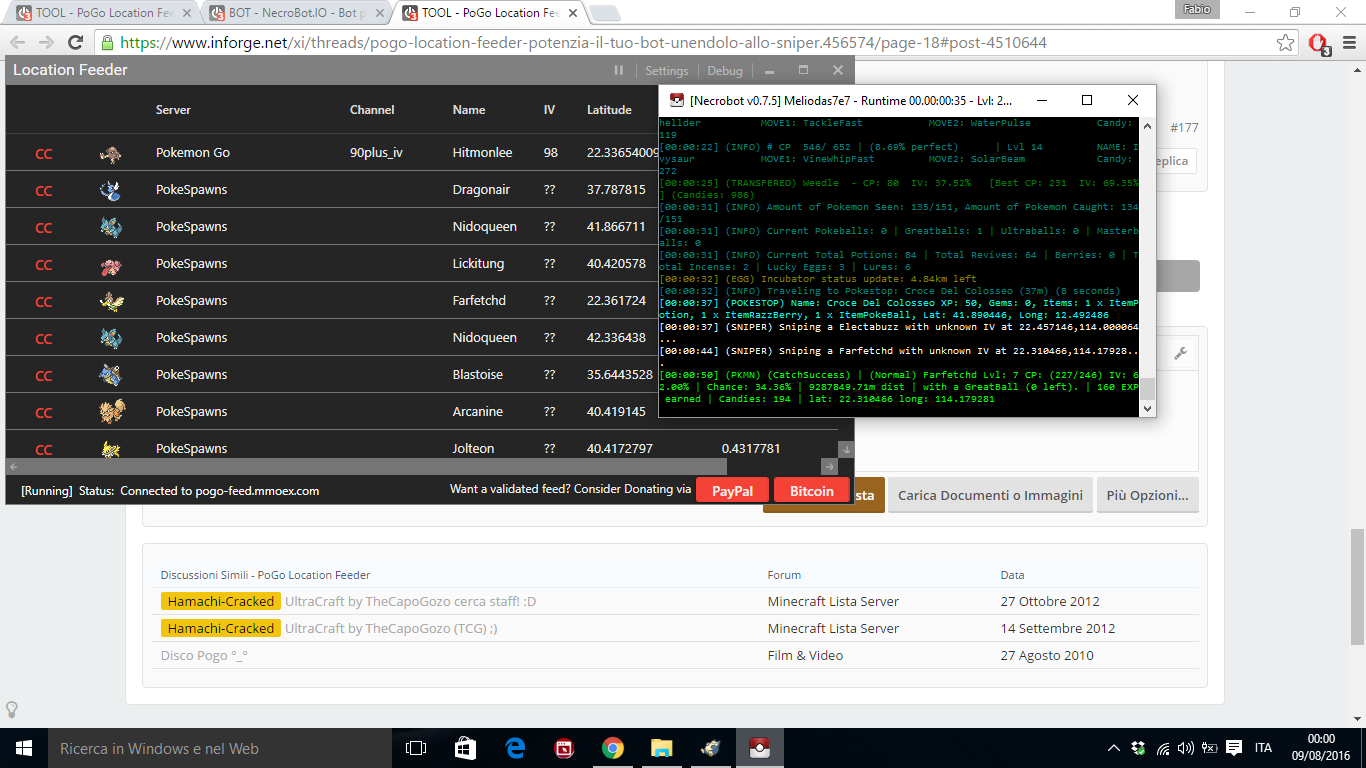Sort the feed by the Latitude column header

(x=609, y=110)
